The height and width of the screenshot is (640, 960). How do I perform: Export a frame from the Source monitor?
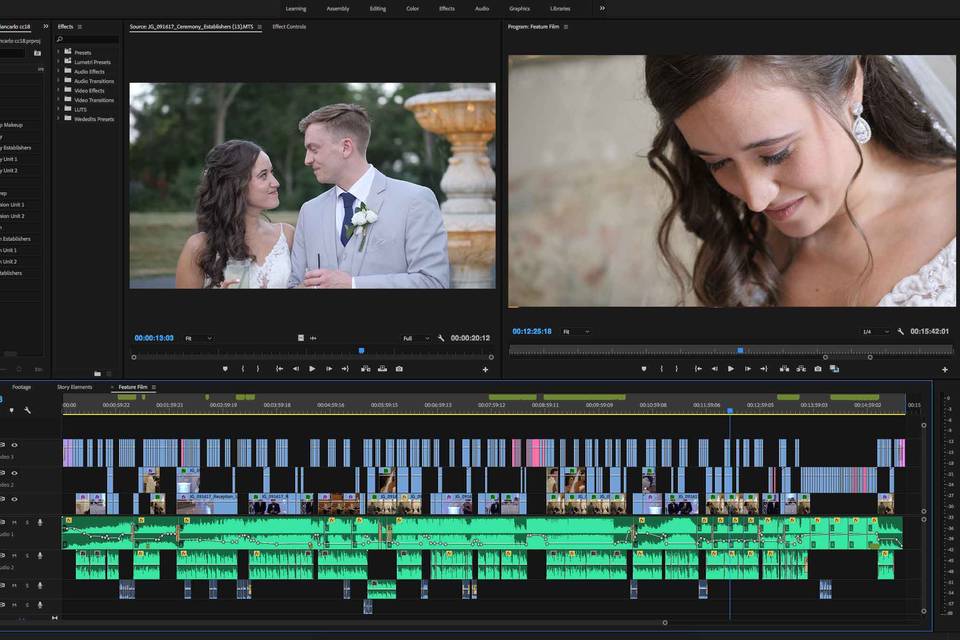click(399, 369)
